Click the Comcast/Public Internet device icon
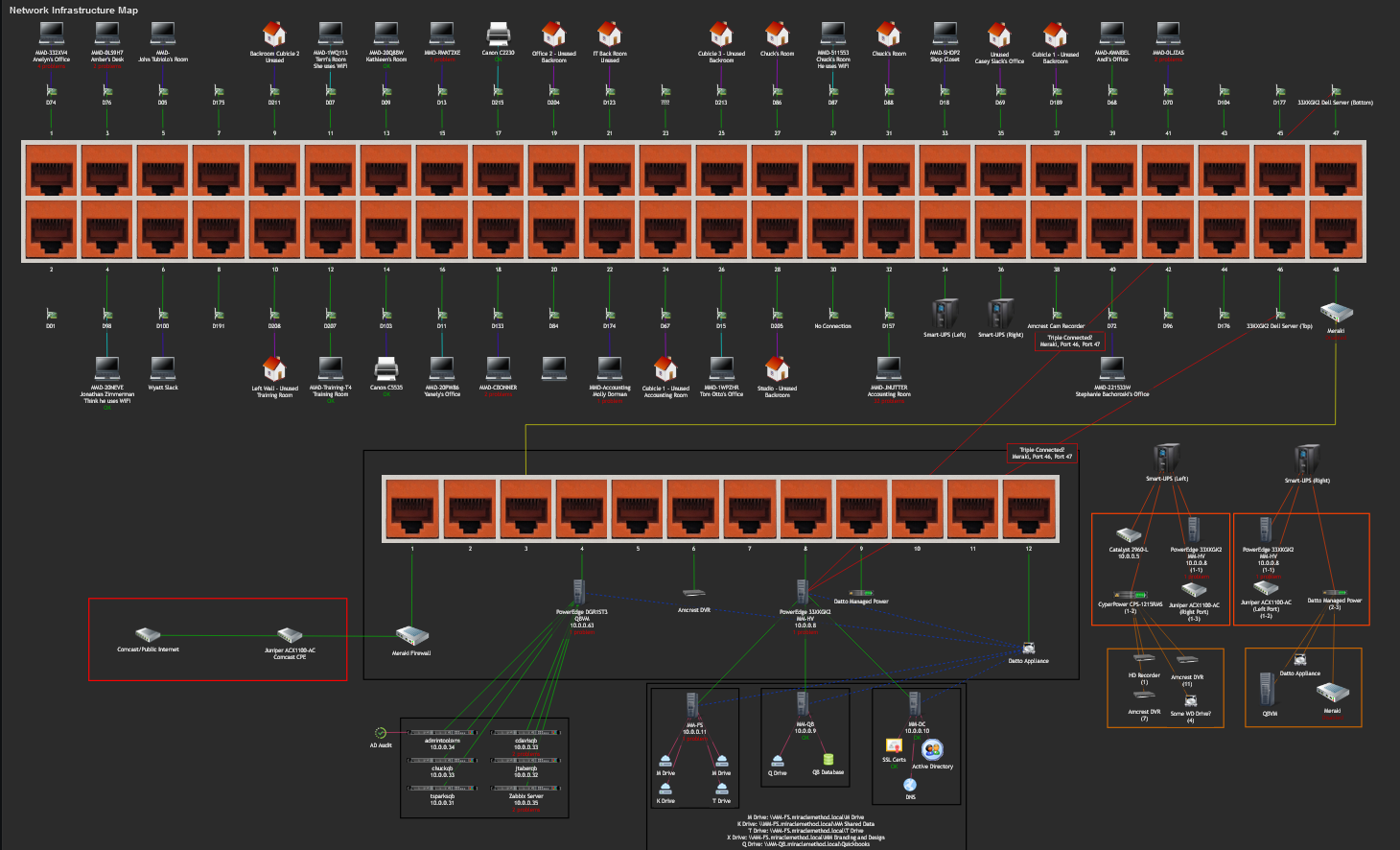 (148, 635)
